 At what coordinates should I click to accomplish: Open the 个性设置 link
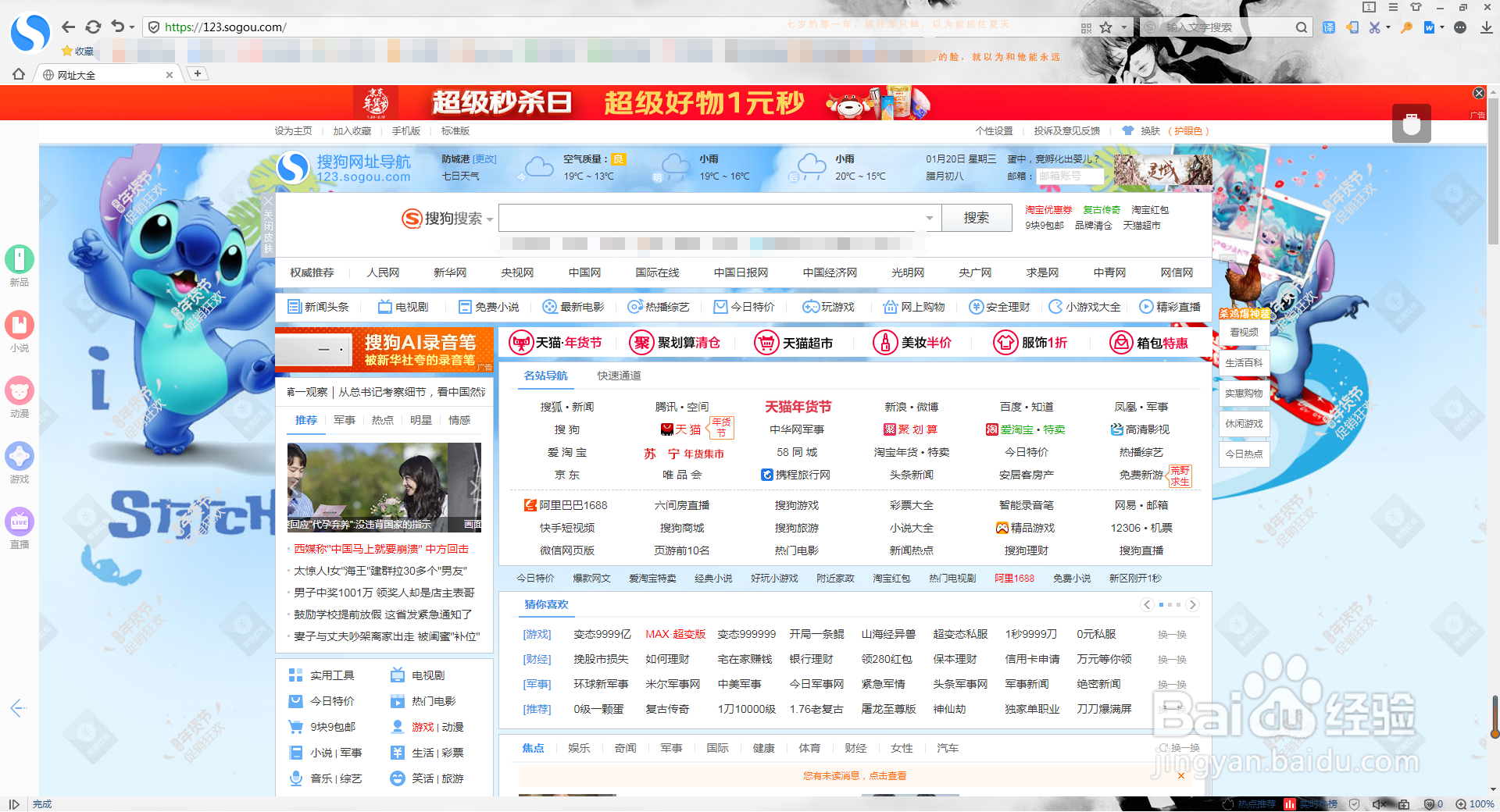pyautogui.click(x=994, y=131)
